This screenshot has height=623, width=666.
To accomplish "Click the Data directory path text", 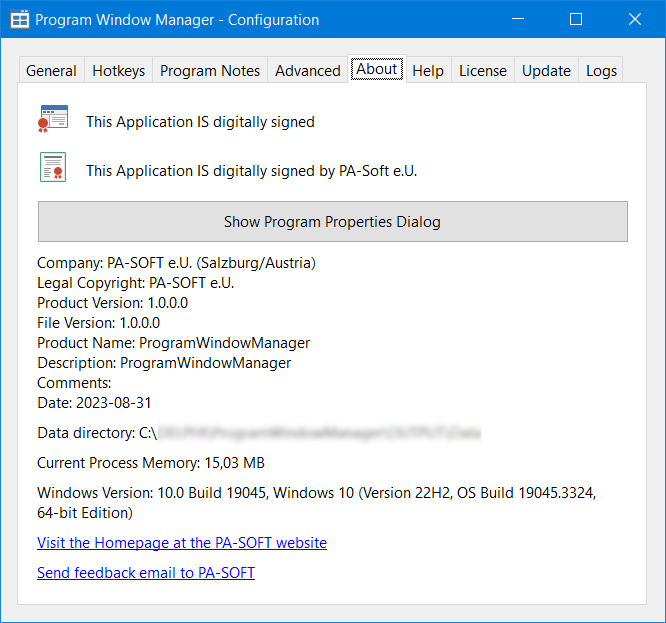I will [x=260, y=433].
